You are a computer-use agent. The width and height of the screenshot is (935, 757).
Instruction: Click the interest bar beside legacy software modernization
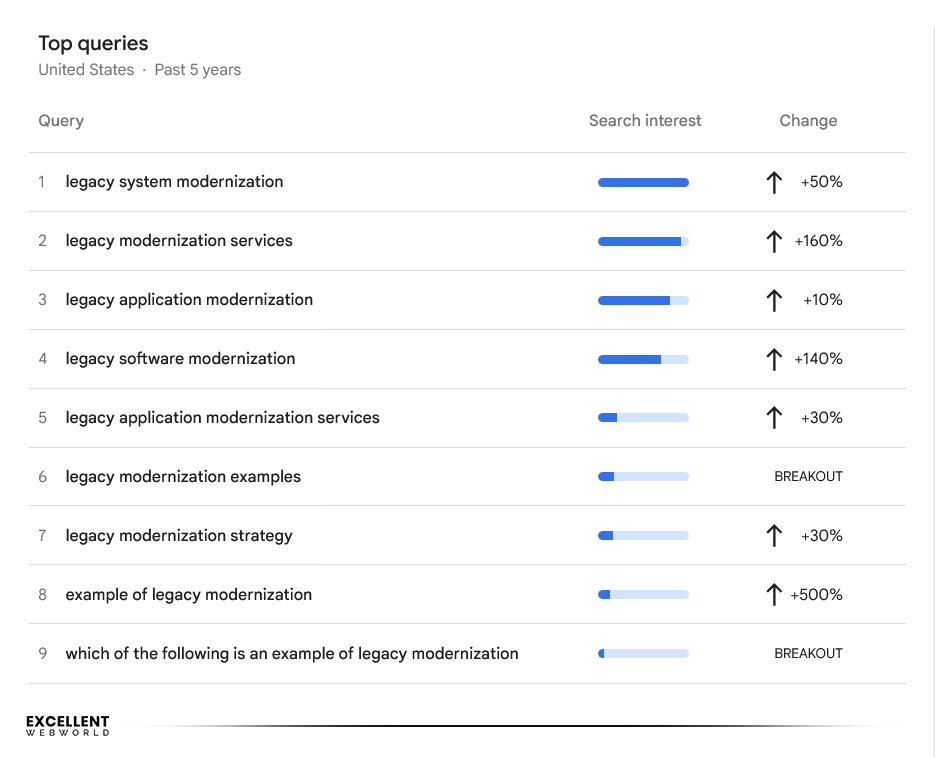pyautogui.click(x=643, y=359)
